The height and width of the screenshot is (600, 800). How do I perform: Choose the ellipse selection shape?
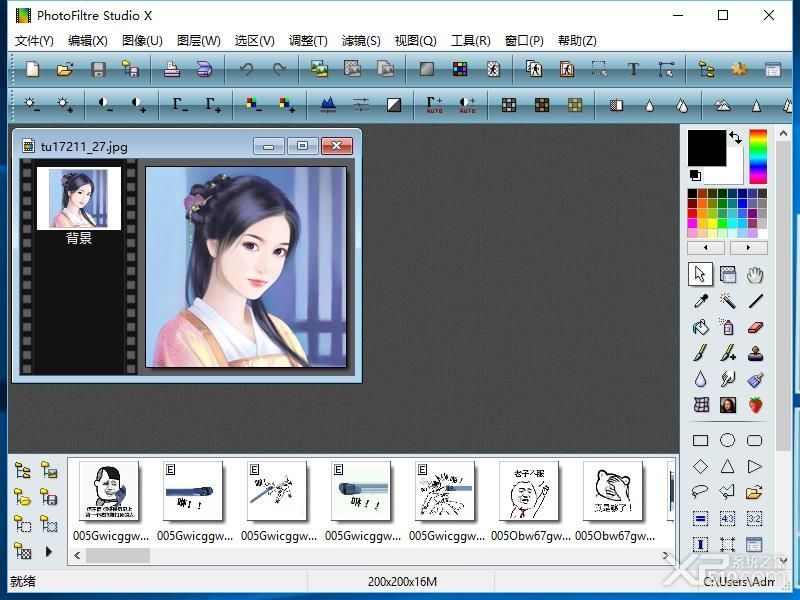(728, 440)
